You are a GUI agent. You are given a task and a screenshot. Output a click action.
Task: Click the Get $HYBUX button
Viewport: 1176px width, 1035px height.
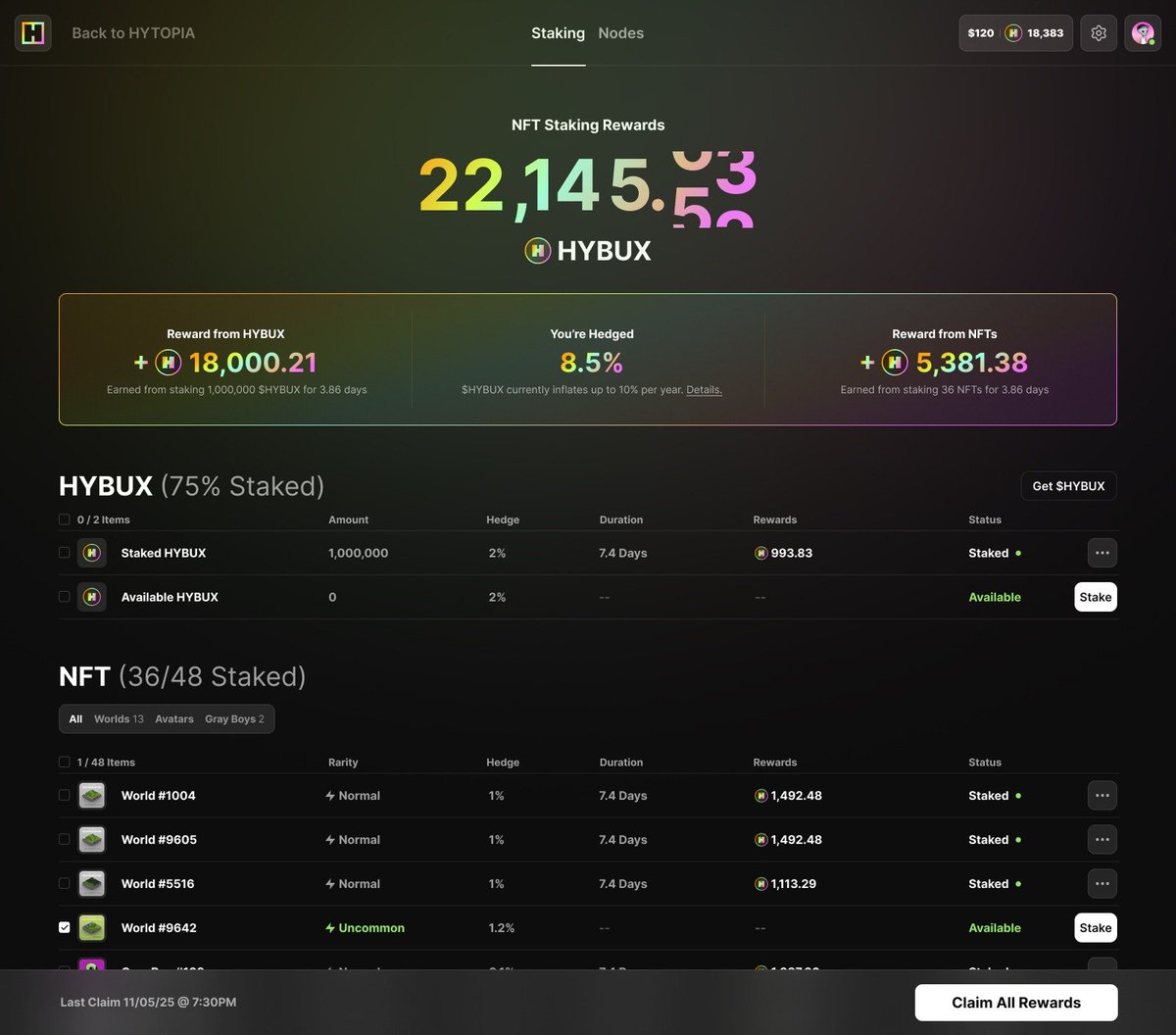pyautogui.click(x=1068, y=486)
